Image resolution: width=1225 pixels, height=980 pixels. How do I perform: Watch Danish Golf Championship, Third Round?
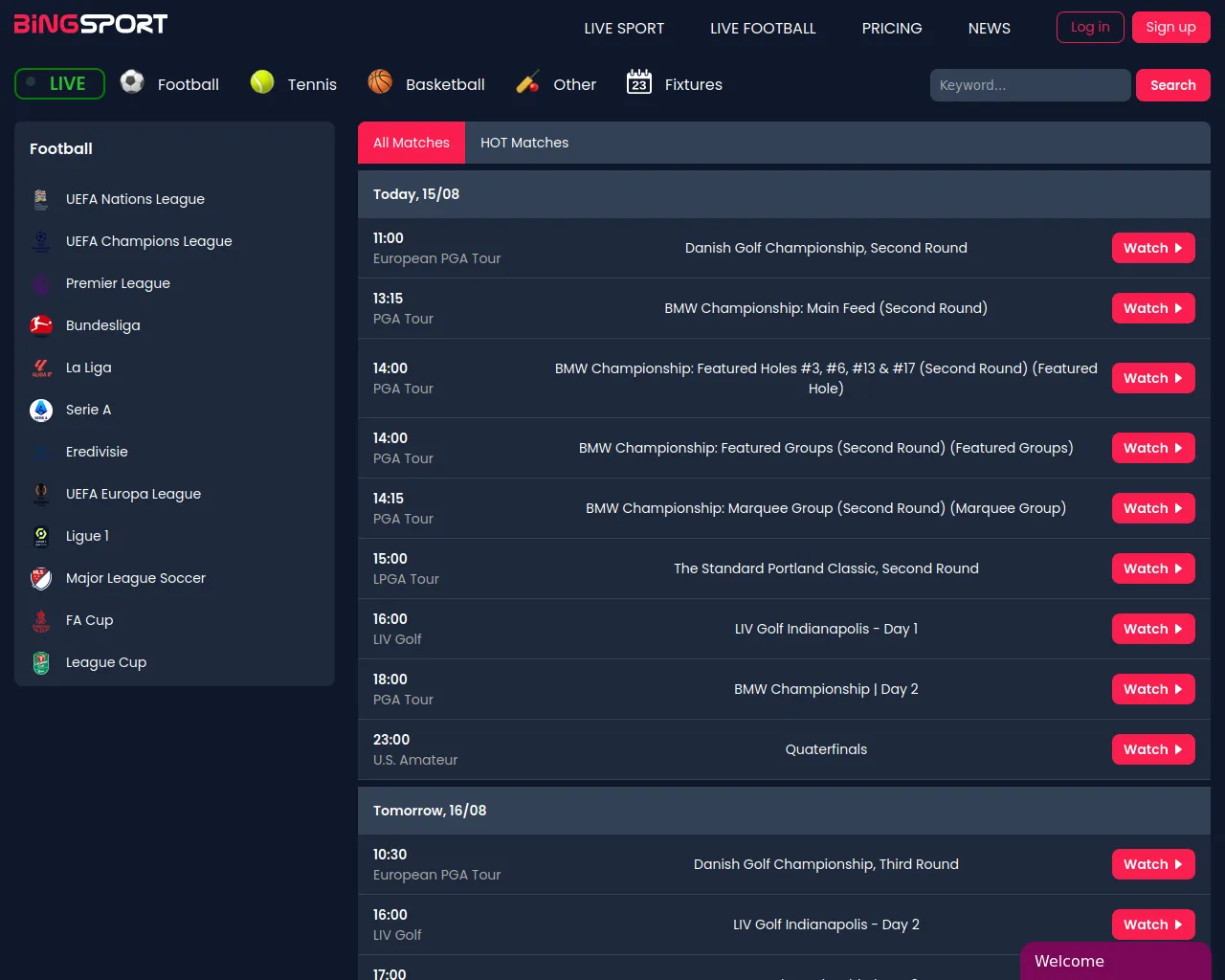coord(1153,864)
